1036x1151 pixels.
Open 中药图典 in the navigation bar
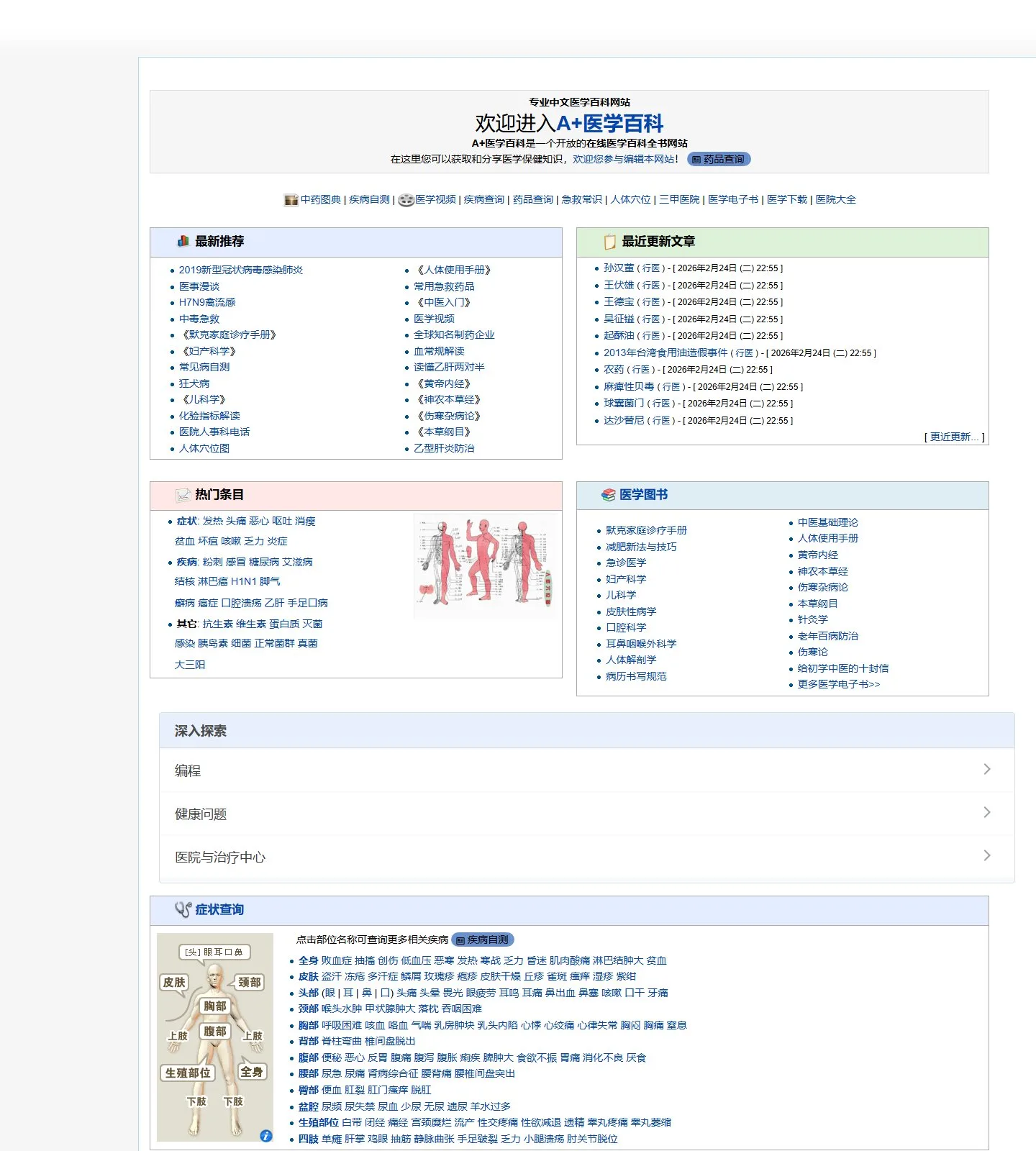[x=321, y=199]
